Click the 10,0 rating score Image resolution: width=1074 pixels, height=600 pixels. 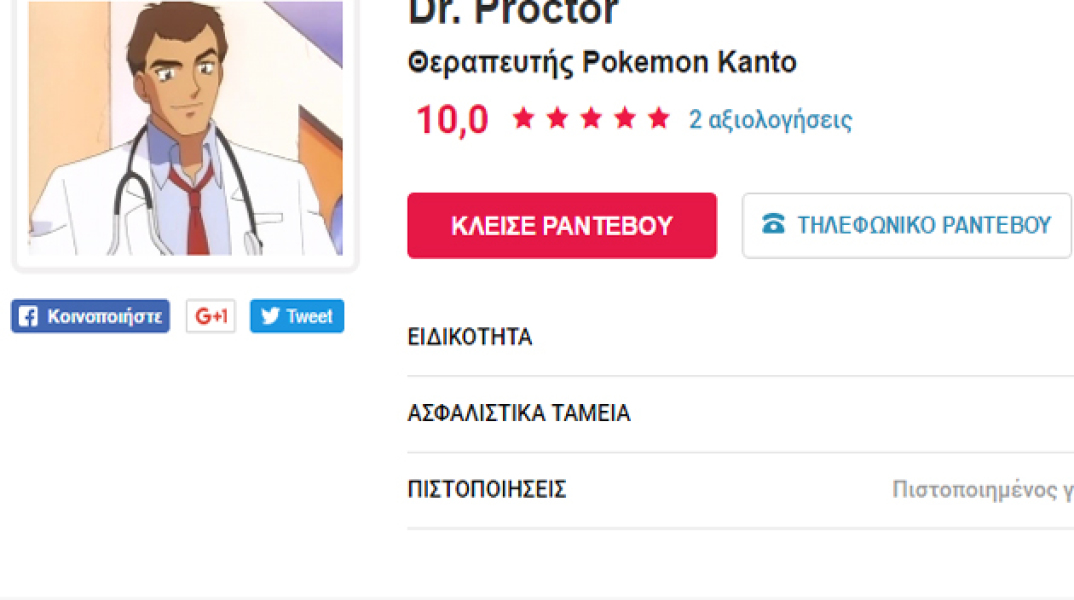tap(452, 120)
